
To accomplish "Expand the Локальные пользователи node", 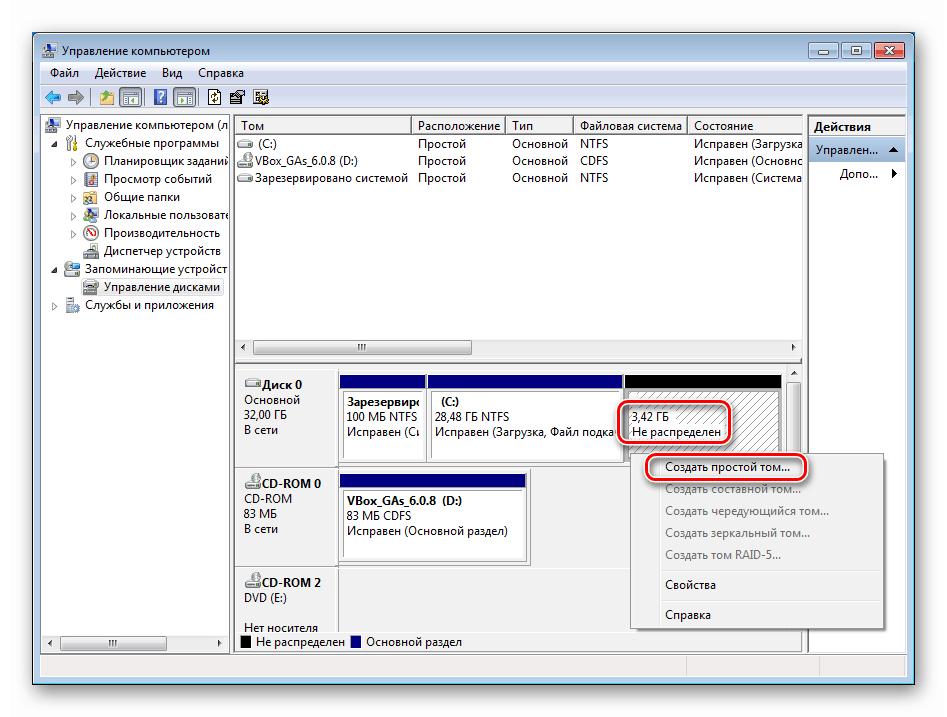I will coord(73,216).
